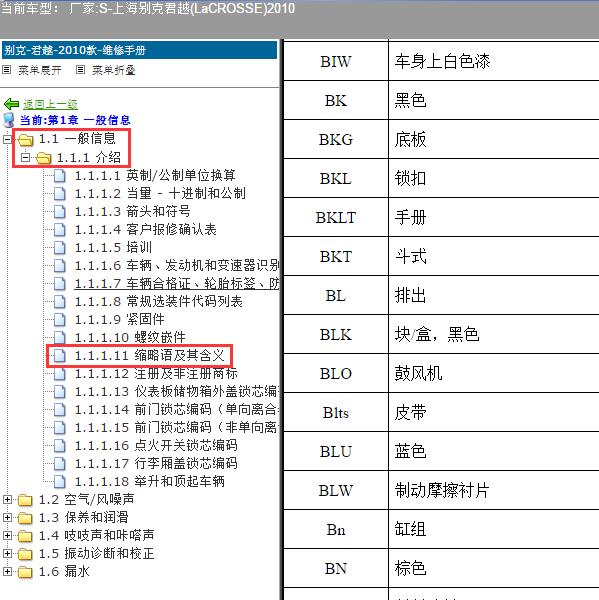The image size is (599, 600).
Task: Click the page icon of 1.1.1.5 培训
Action: pos(59,248)
